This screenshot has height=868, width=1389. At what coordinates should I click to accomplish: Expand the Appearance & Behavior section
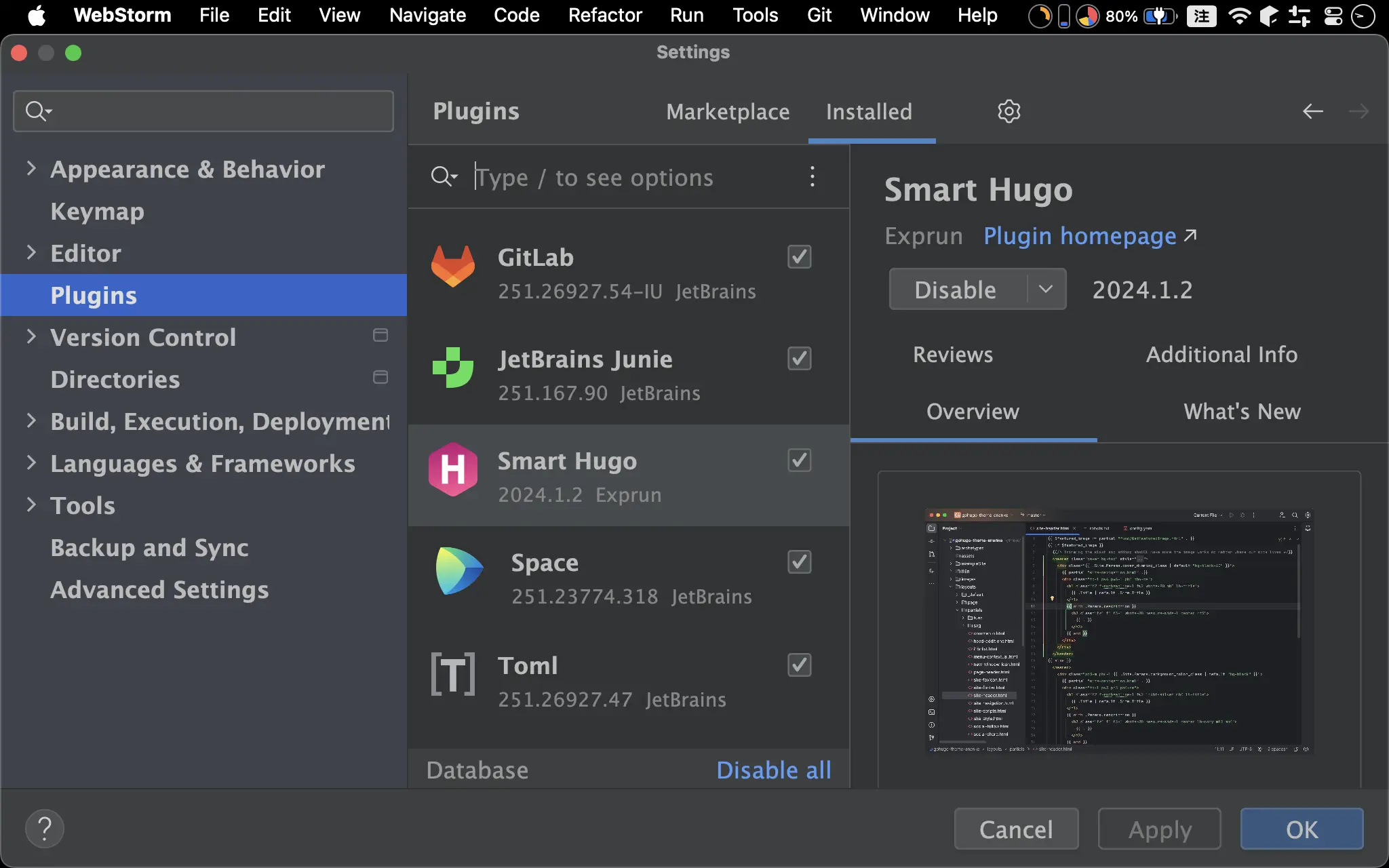pos(31,169)
